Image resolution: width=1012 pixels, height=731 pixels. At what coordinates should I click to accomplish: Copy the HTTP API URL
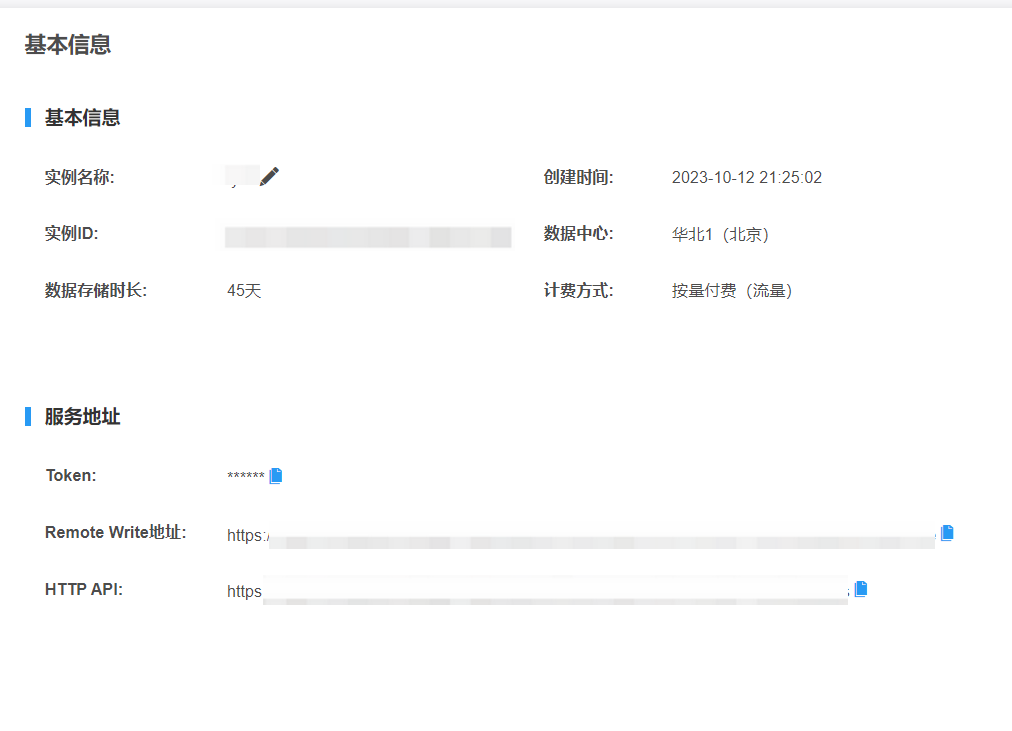[860, 589]
